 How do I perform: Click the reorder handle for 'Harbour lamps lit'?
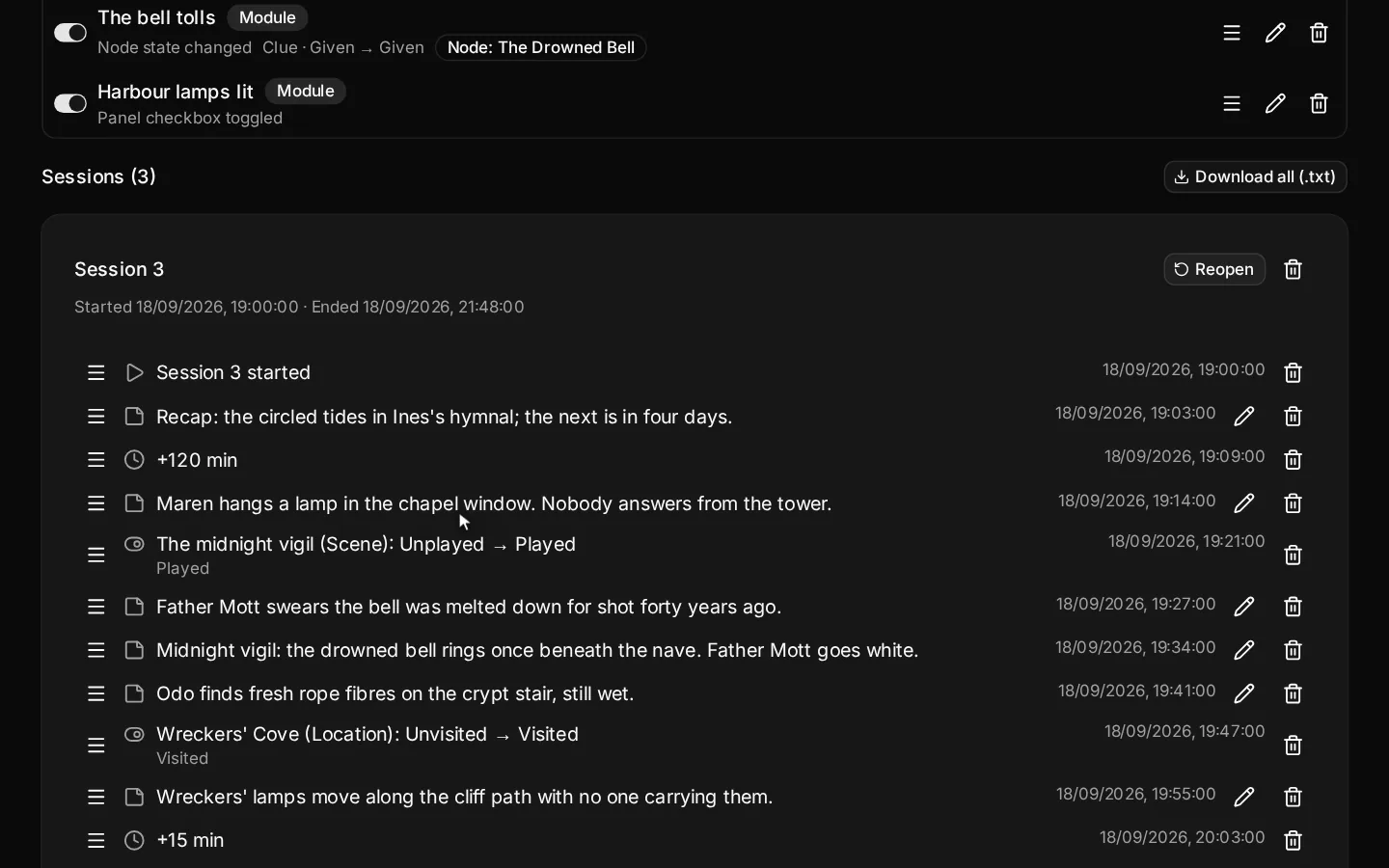(1233, 103)
